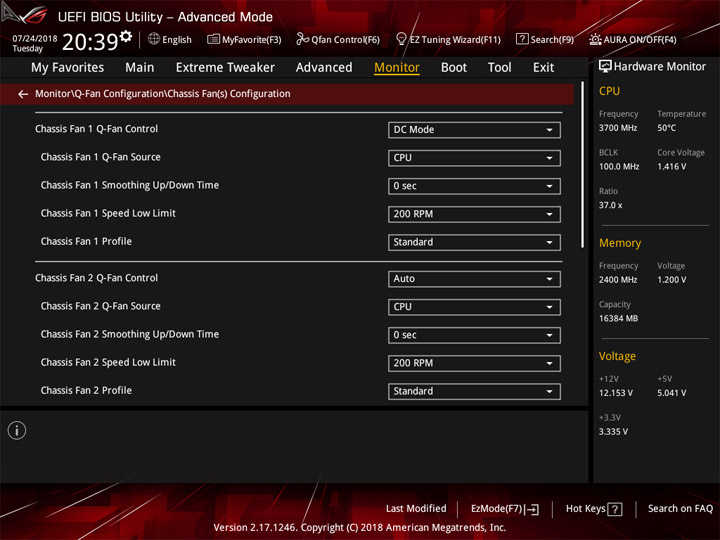720x540 pixels.
Task: Open Chassis Fan 2 Speed Low Limit dropdown
Action: 474,363
